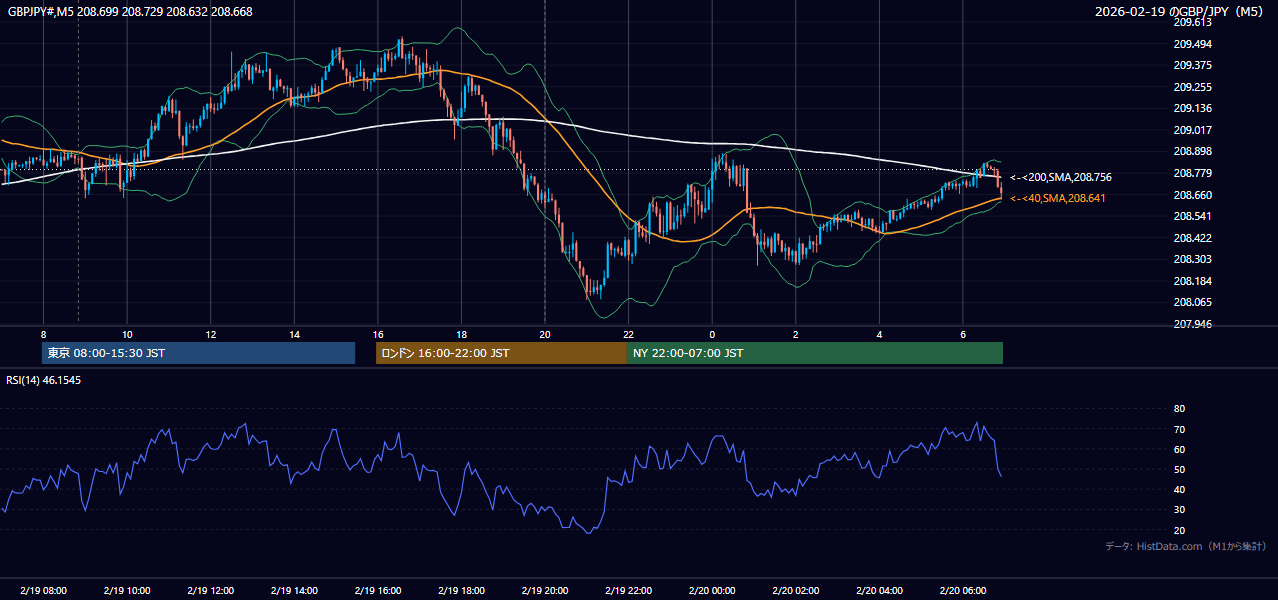Click hour tick '18' under the candlestick chart
Screen dimensions: 1278x600
(x=461, y=334)
